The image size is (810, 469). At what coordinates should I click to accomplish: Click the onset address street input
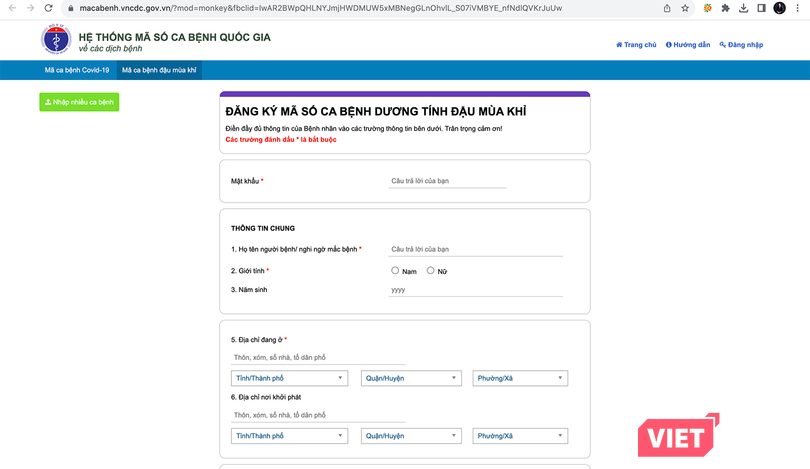click(318, 415)
